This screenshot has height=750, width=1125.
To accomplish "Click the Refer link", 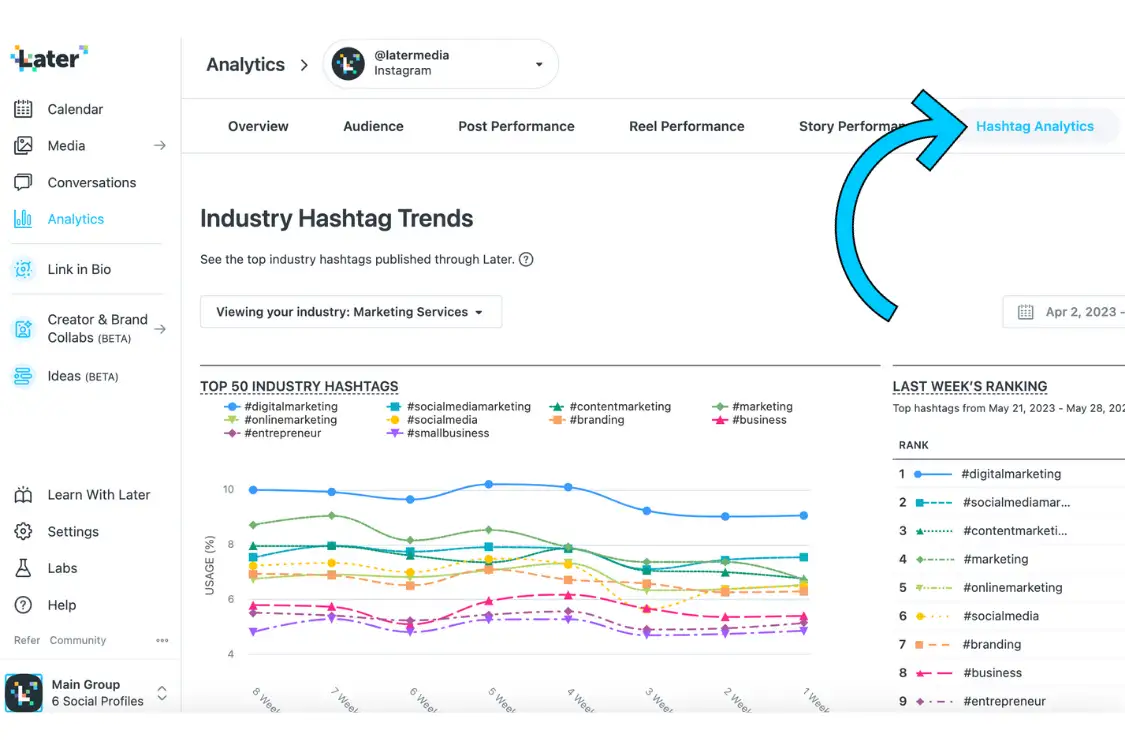I will pyautogui.click(x=27, y=640).
